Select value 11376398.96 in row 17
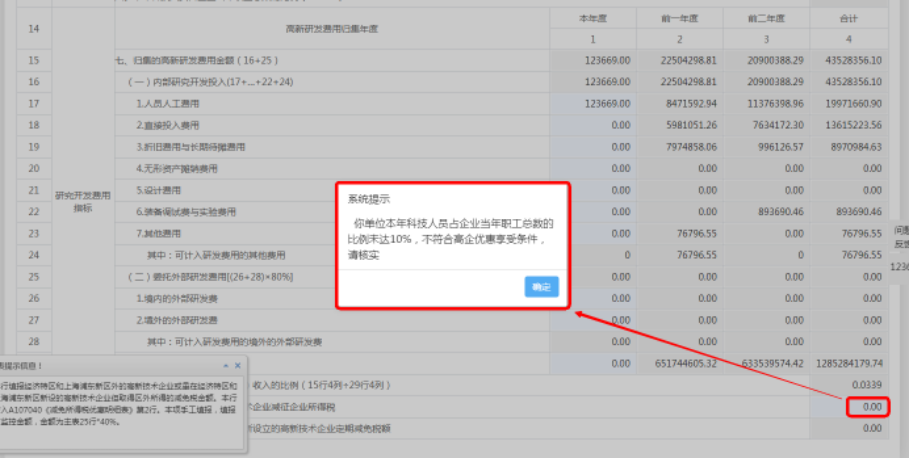The width and height of the screenshot is (910, 459). tap(774, 104)
